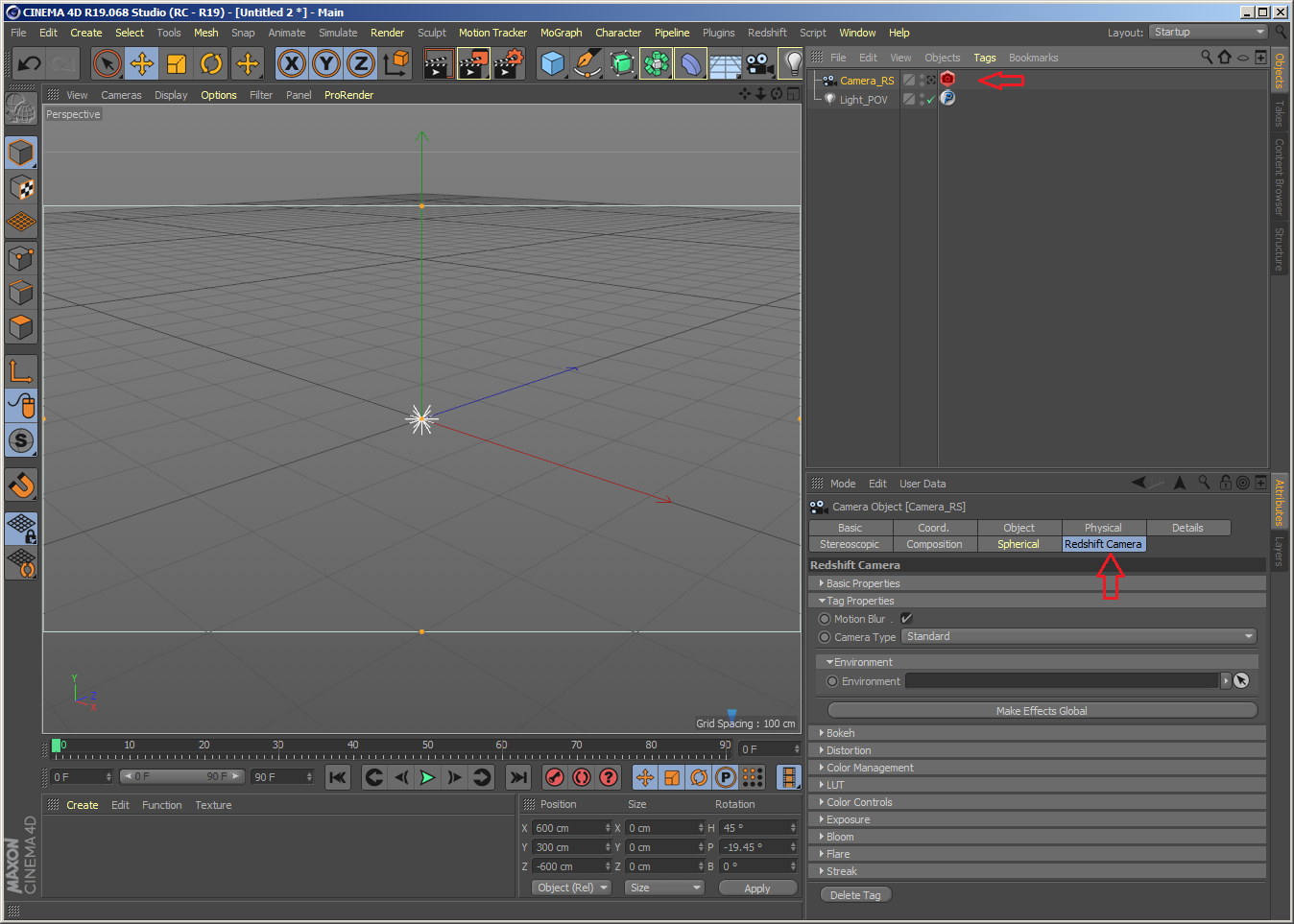Open the viewport Cameras menu

tap(121, 95)
